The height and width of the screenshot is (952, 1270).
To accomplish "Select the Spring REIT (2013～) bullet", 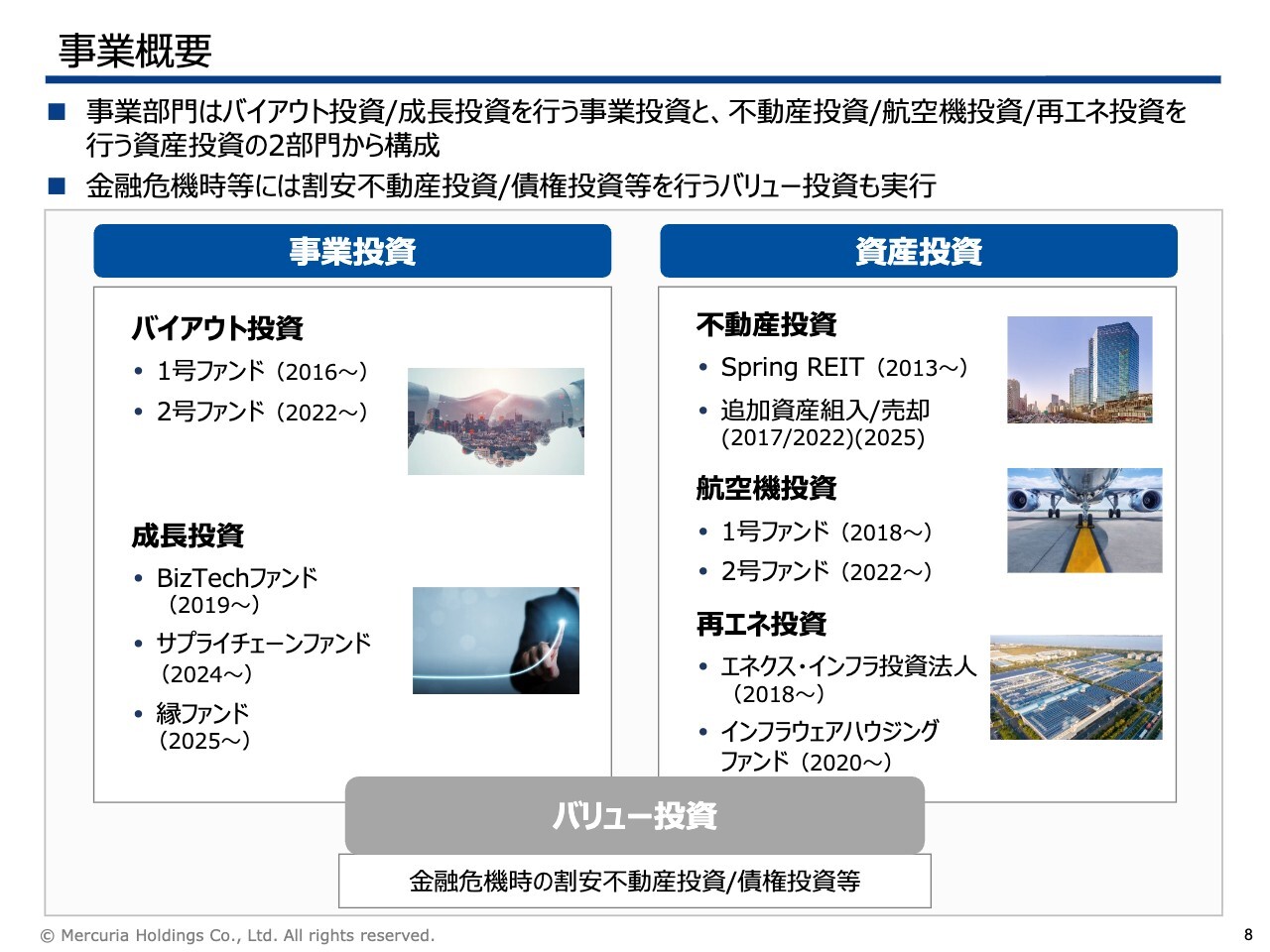I will 843,368.
